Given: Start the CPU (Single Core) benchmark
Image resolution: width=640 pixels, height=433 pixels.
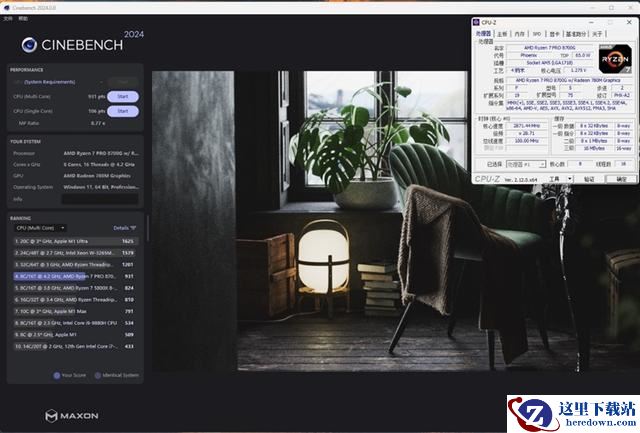Looking at the screenshot, I should coord(123,111).
